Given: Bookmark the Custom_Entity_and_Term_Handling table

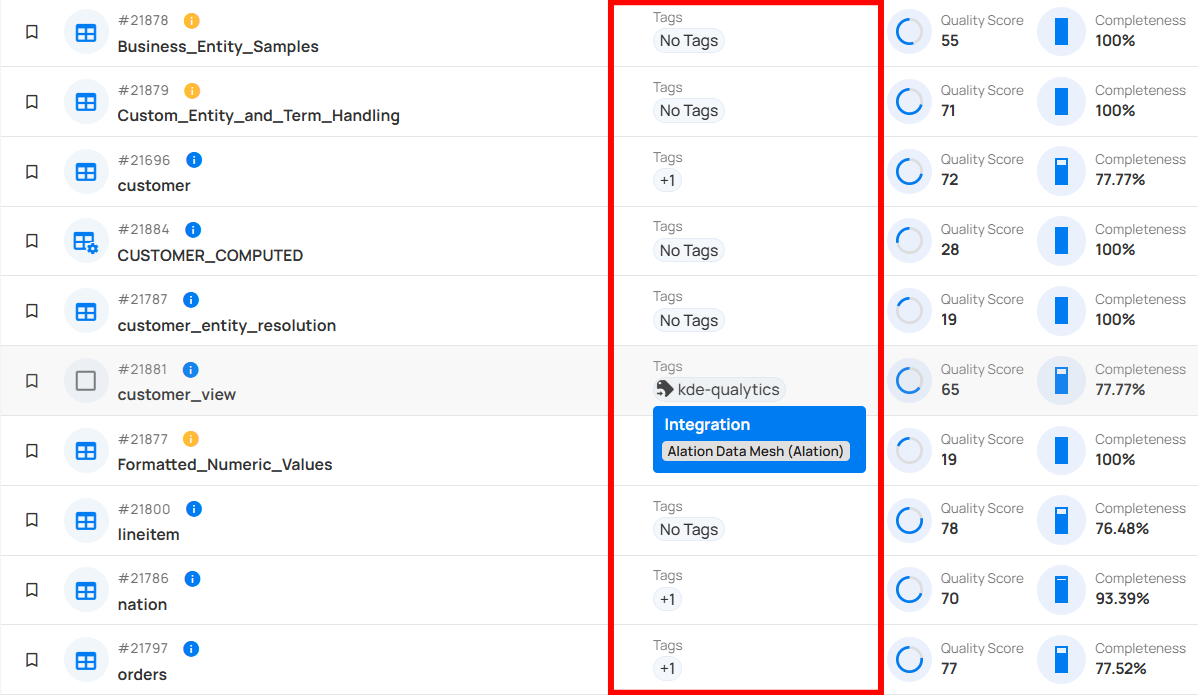Looking at the screenshot, I should (x=31, y=101).
